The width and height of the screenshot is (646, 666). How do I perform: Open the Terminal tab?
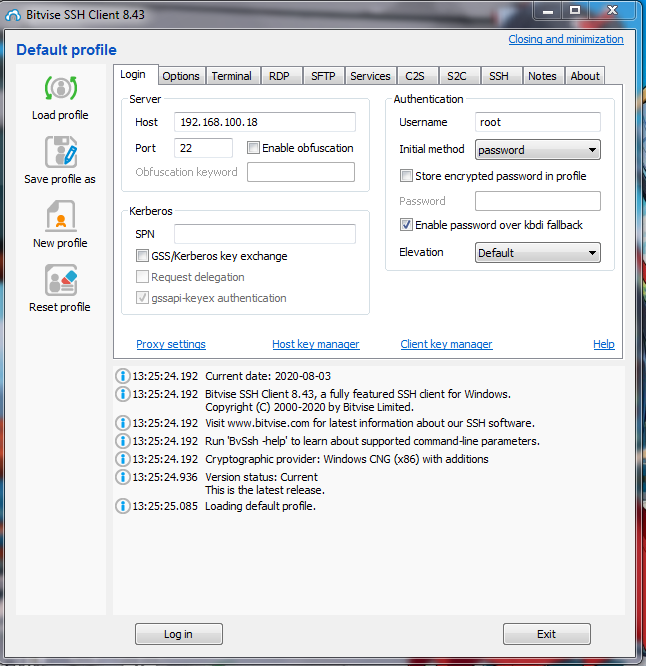pyautogui.click(x=232, y=76)
